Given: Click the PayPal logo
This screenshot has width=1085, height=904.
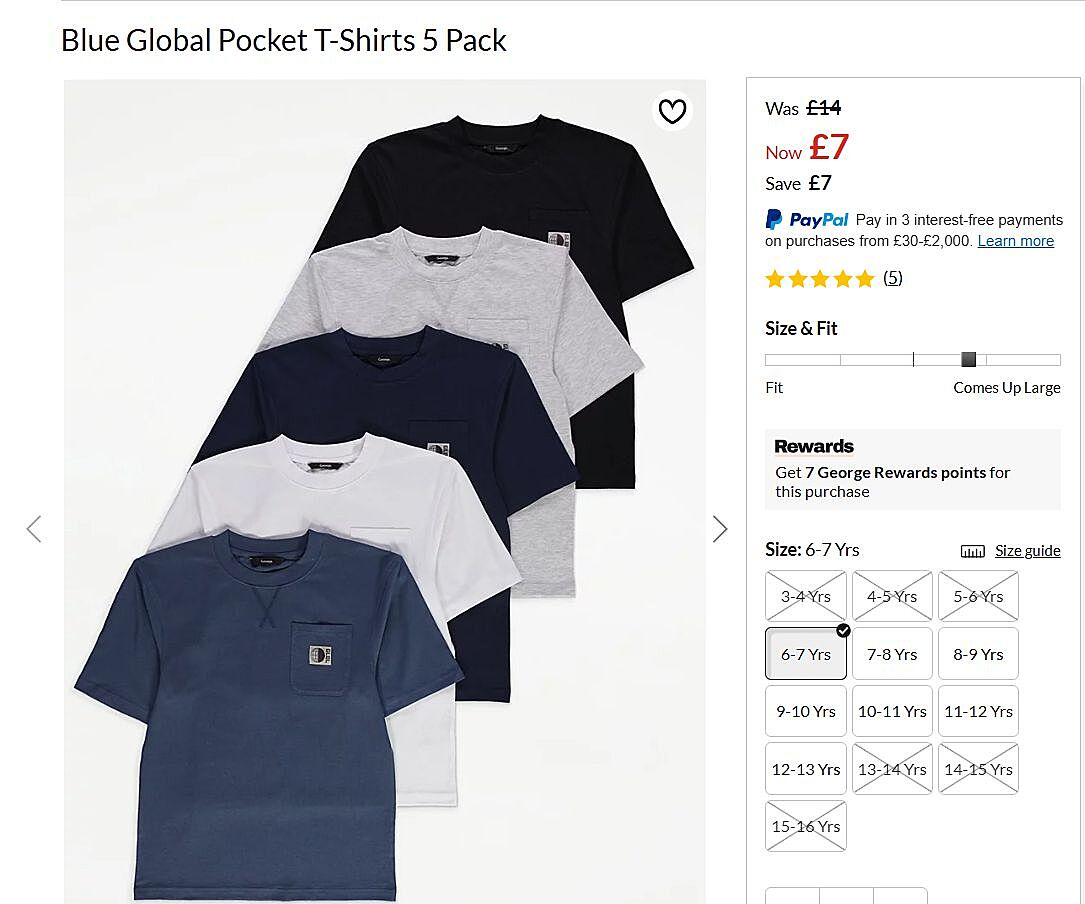Looking at the screenshot, I should (807, 220).
